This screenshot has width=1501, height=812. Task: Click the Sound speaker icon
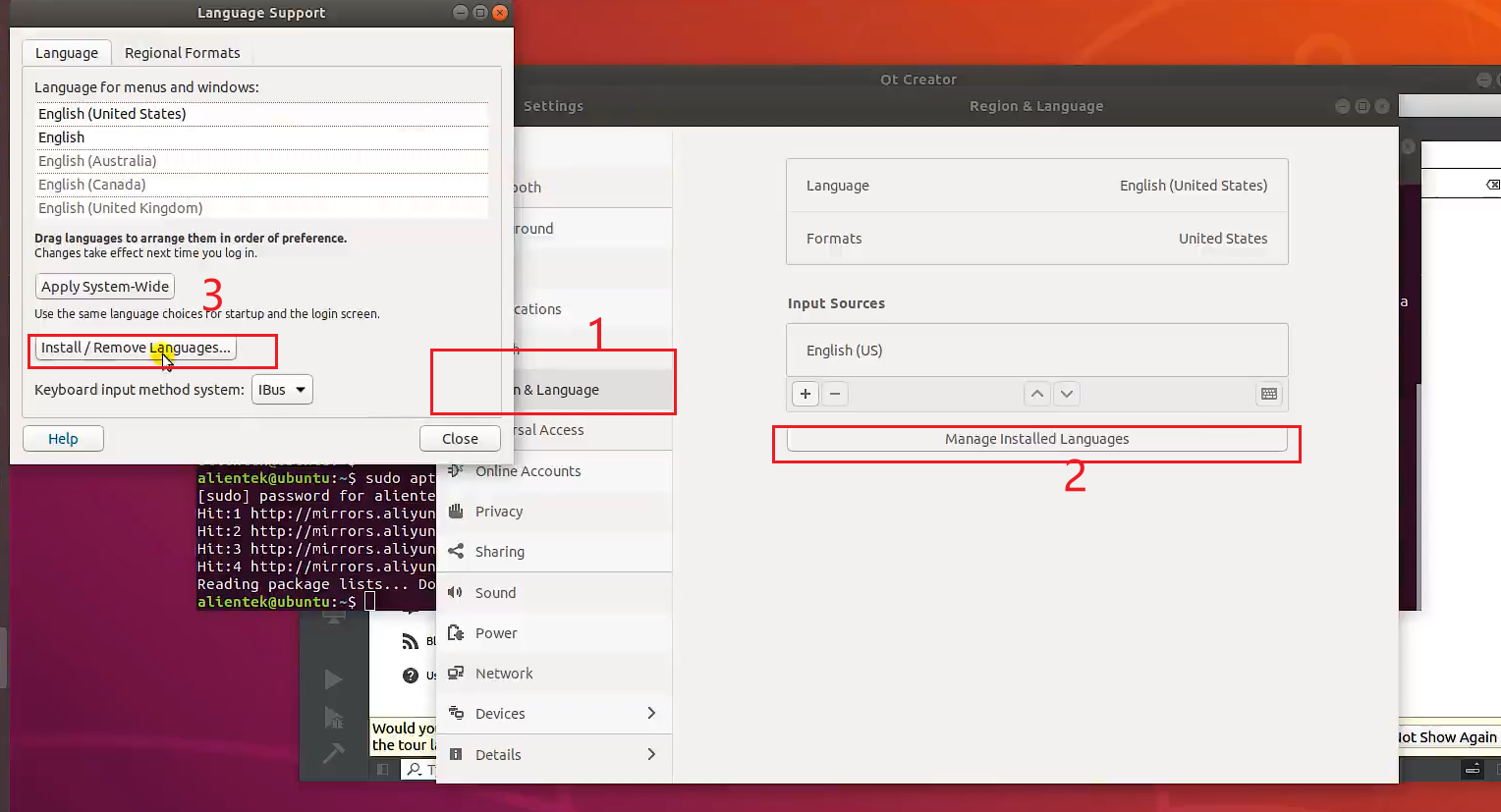(456, 593)
